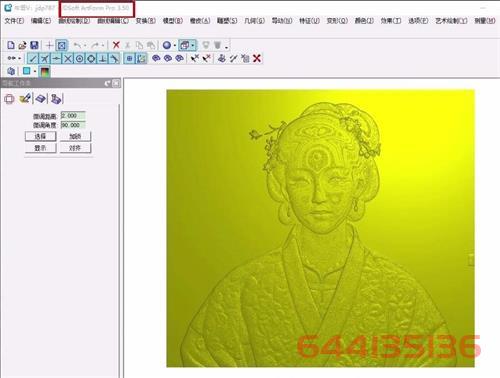The width and height of the screenshot is (500, 378).
Task: Open the dropdown arrow beside the sphere icon
Action: click(175, 45)
